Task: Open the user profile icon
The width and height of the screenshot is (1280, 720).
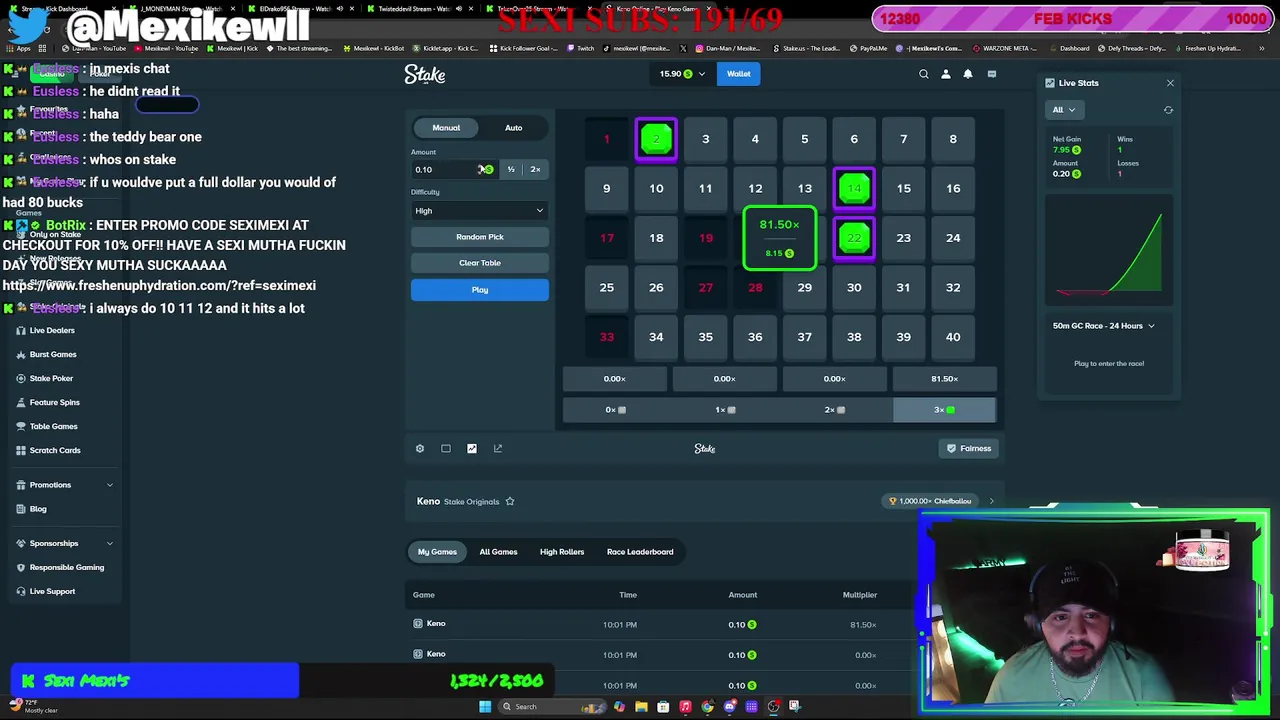Action: 946,74
